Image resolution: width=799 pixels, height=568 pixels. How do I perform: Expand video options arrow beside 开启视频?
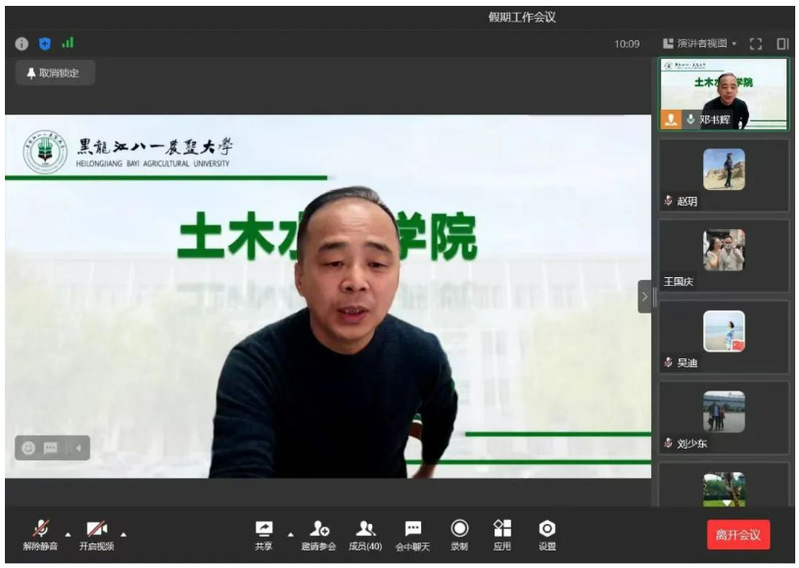point(123,533)
